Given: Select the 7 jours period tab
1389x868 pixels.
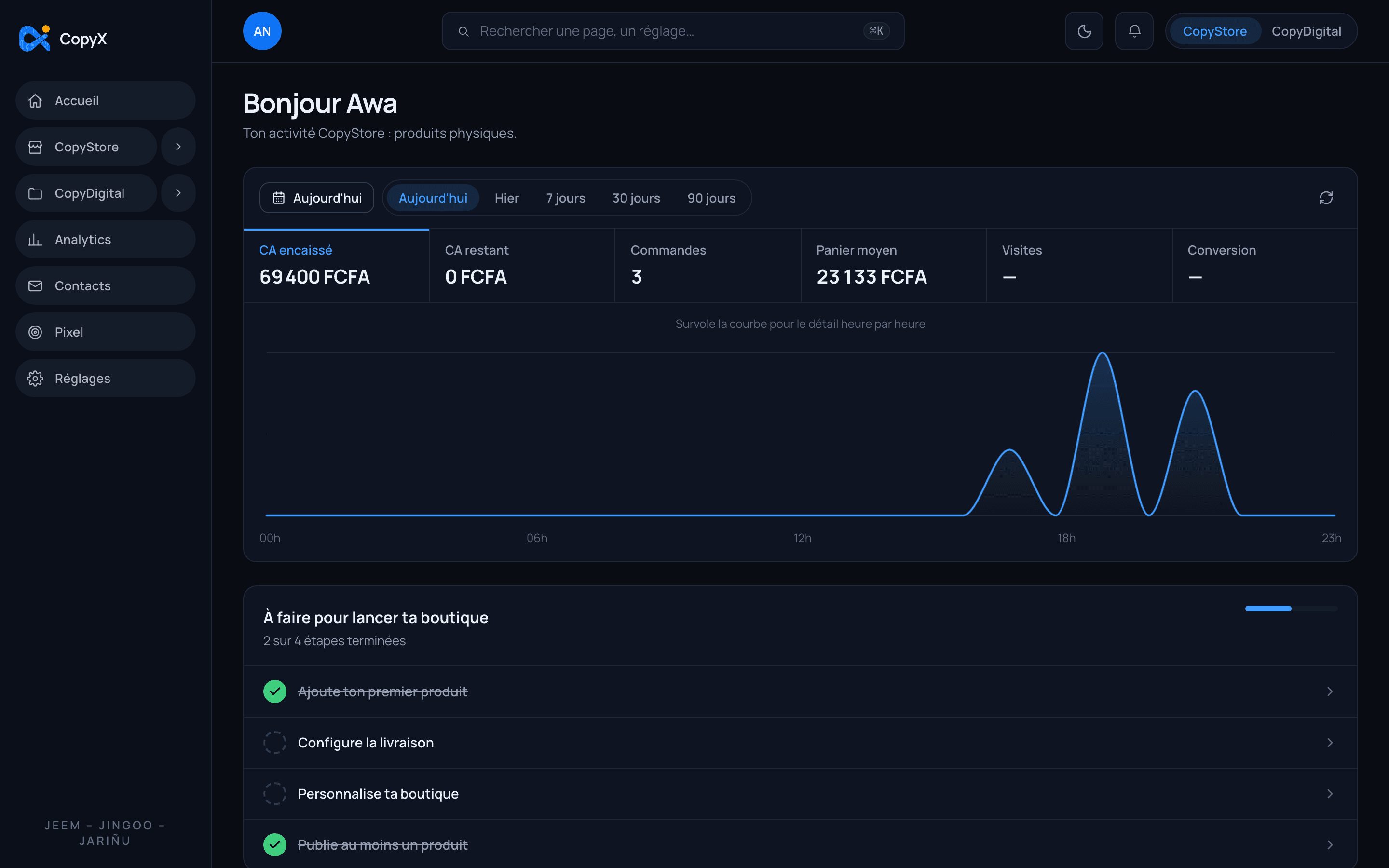Looking at the screenshot, I should [565, 198].
